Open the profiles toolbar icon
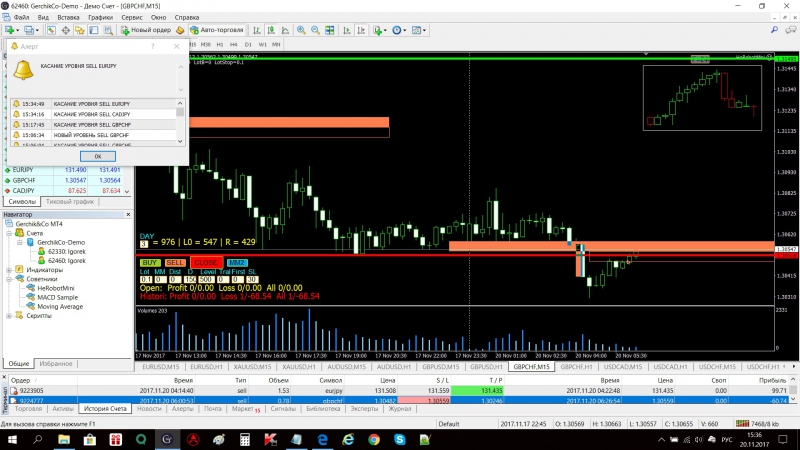Image resolution: width=800 pixels, height=450 pixels. click(29, 31)
